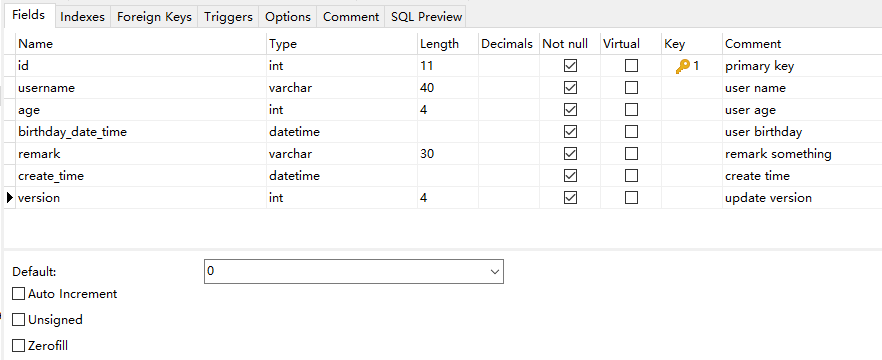Uncheck Not null for the username field

(x=570, y=88)
